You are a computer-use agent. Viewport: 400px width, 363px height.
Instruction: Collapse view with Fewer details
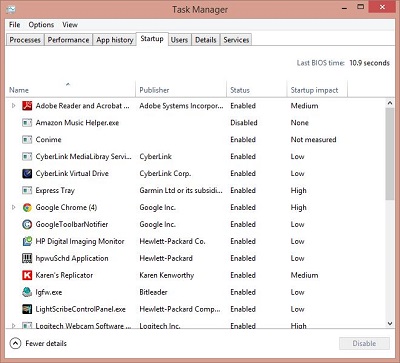point(38,343)
